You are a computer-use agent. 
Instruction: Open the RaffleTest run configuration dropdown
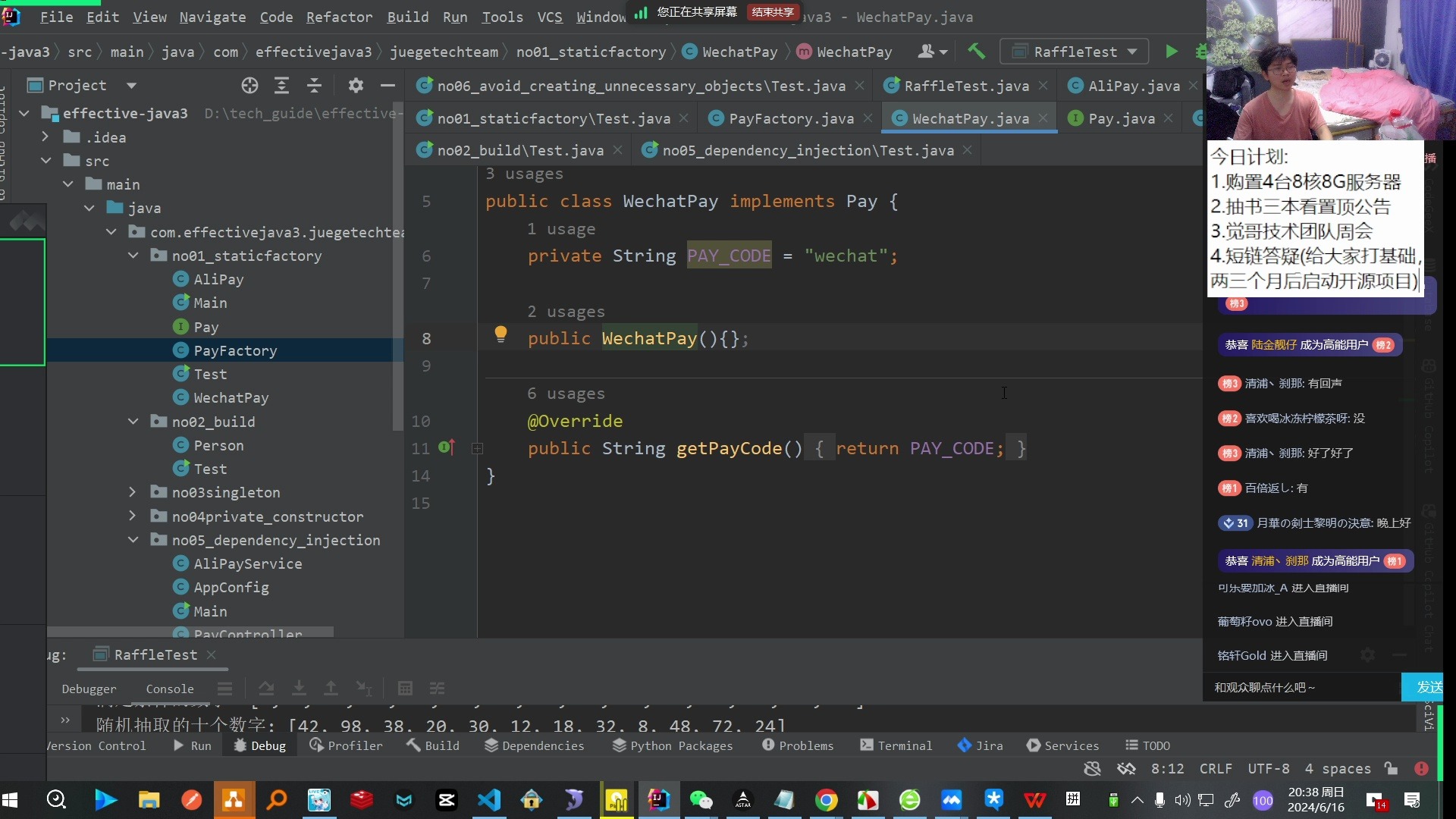click(1075, 52)
